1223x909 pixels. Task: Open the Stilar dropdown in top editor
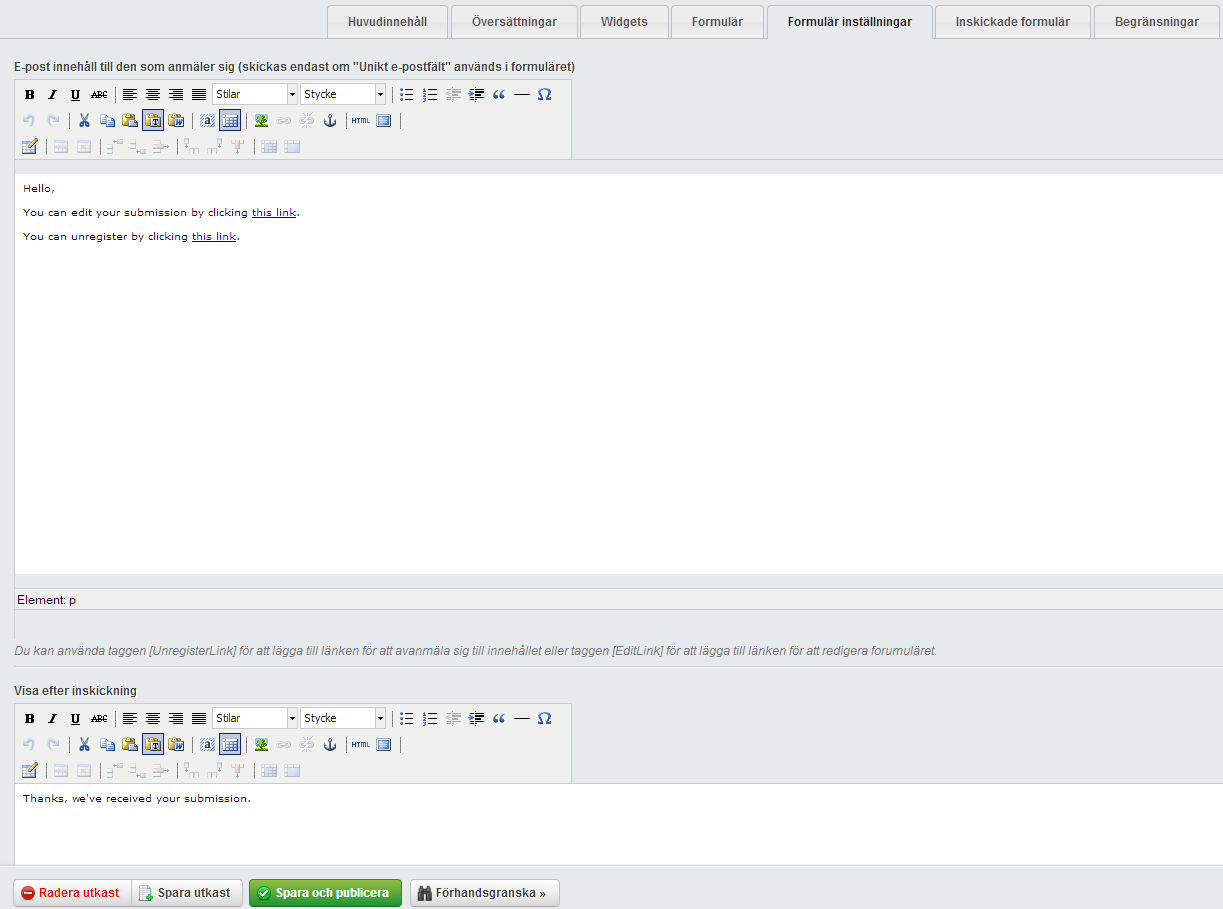click(x=255, y=94)
